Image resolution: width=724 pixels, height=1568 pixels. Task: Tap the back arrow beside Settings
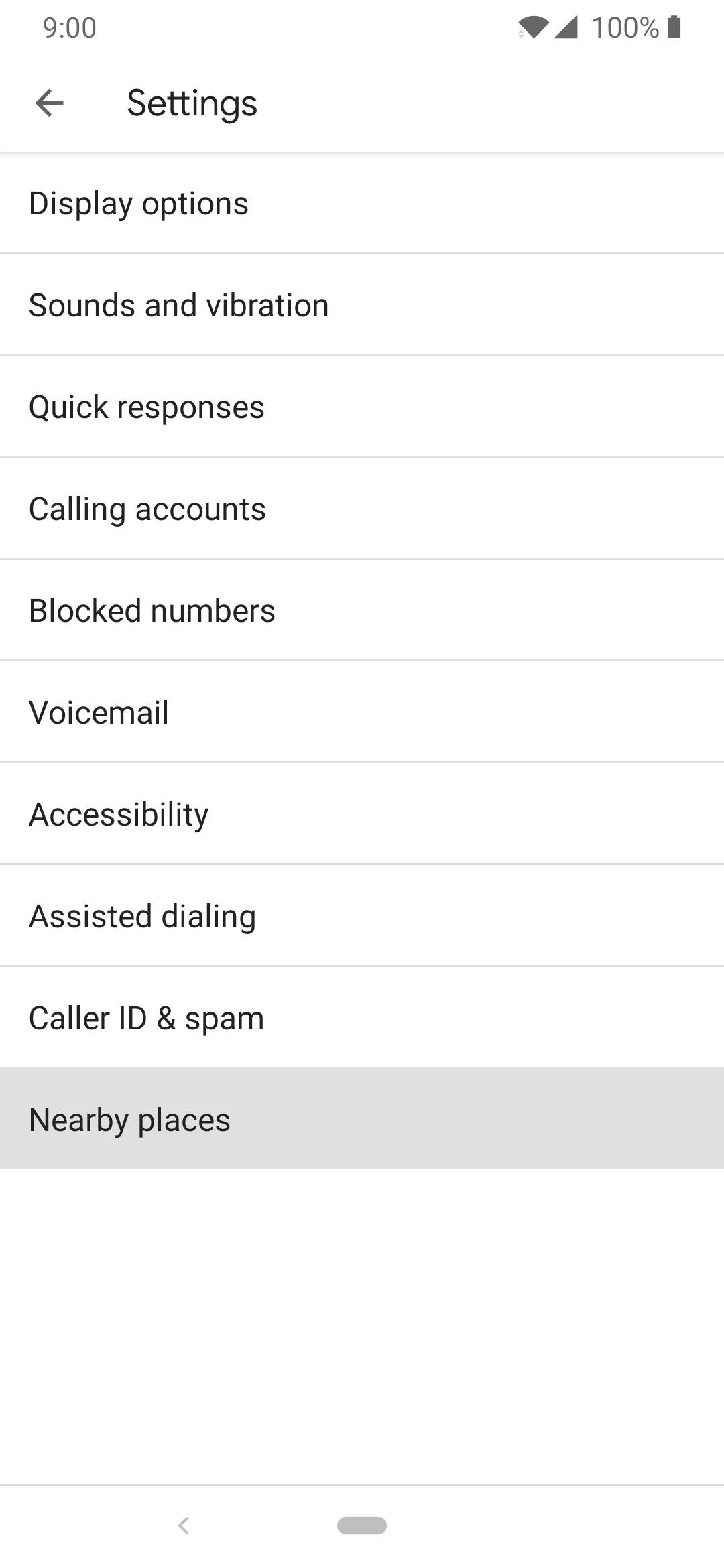tap(50, 103)
